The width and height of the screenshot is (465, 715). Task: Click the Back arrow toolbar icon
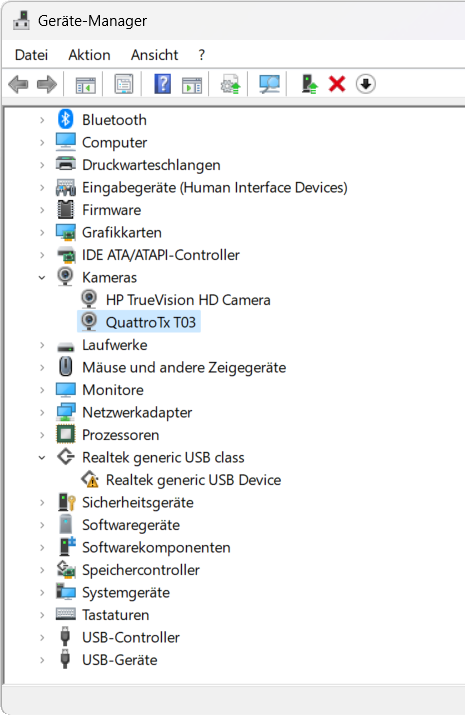point(18,84)
